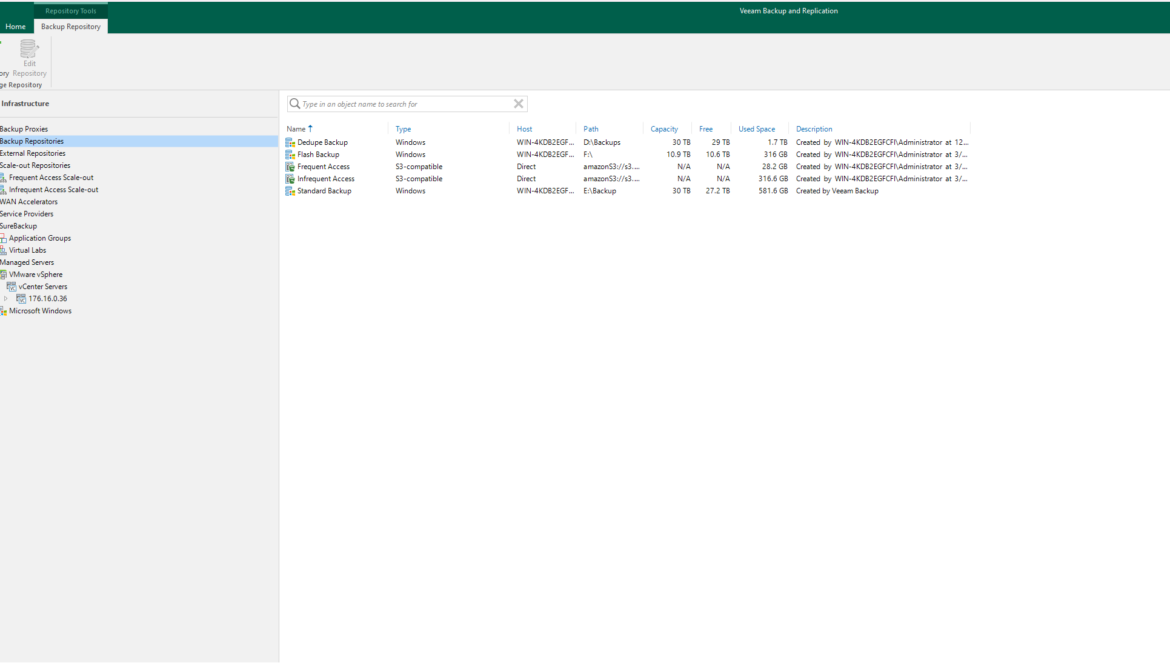
Task: Select Microsoft Windows tree item
Action: [40, 311]
